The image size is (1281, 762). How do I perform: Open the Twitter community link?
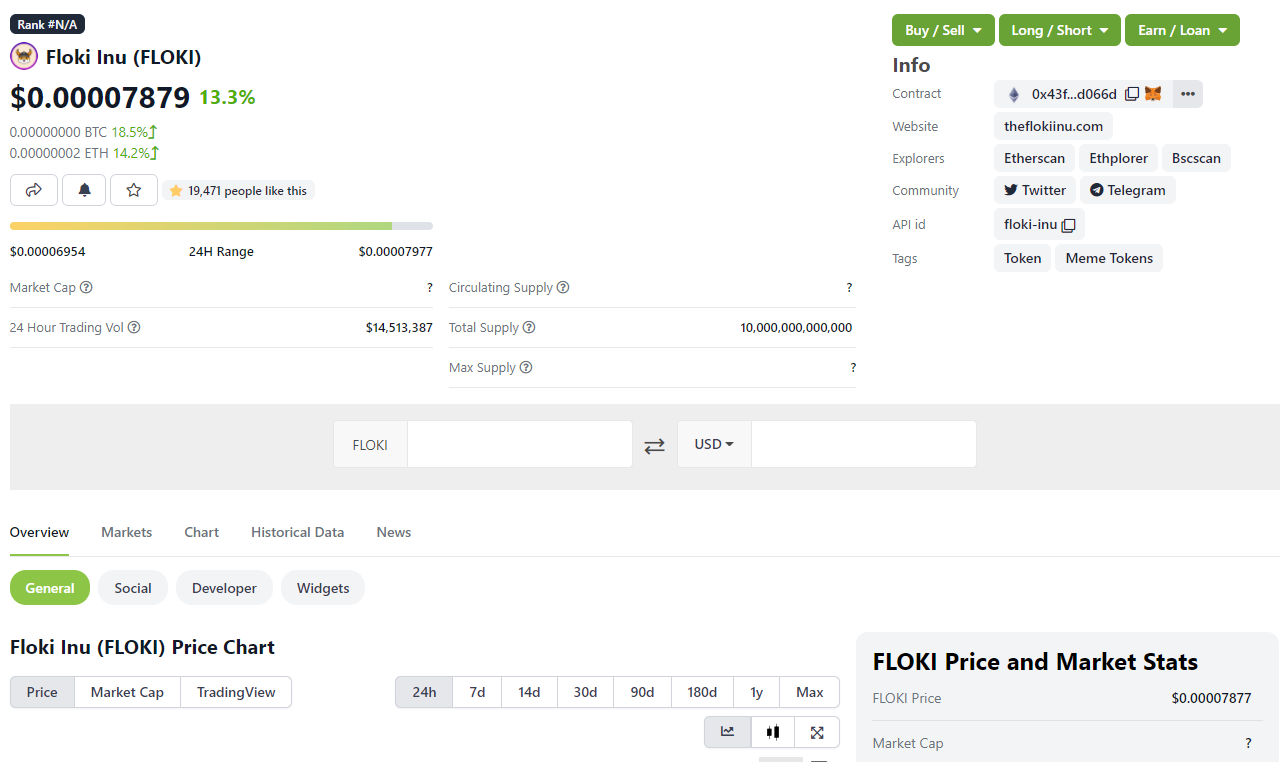(x=1035, y=190)
